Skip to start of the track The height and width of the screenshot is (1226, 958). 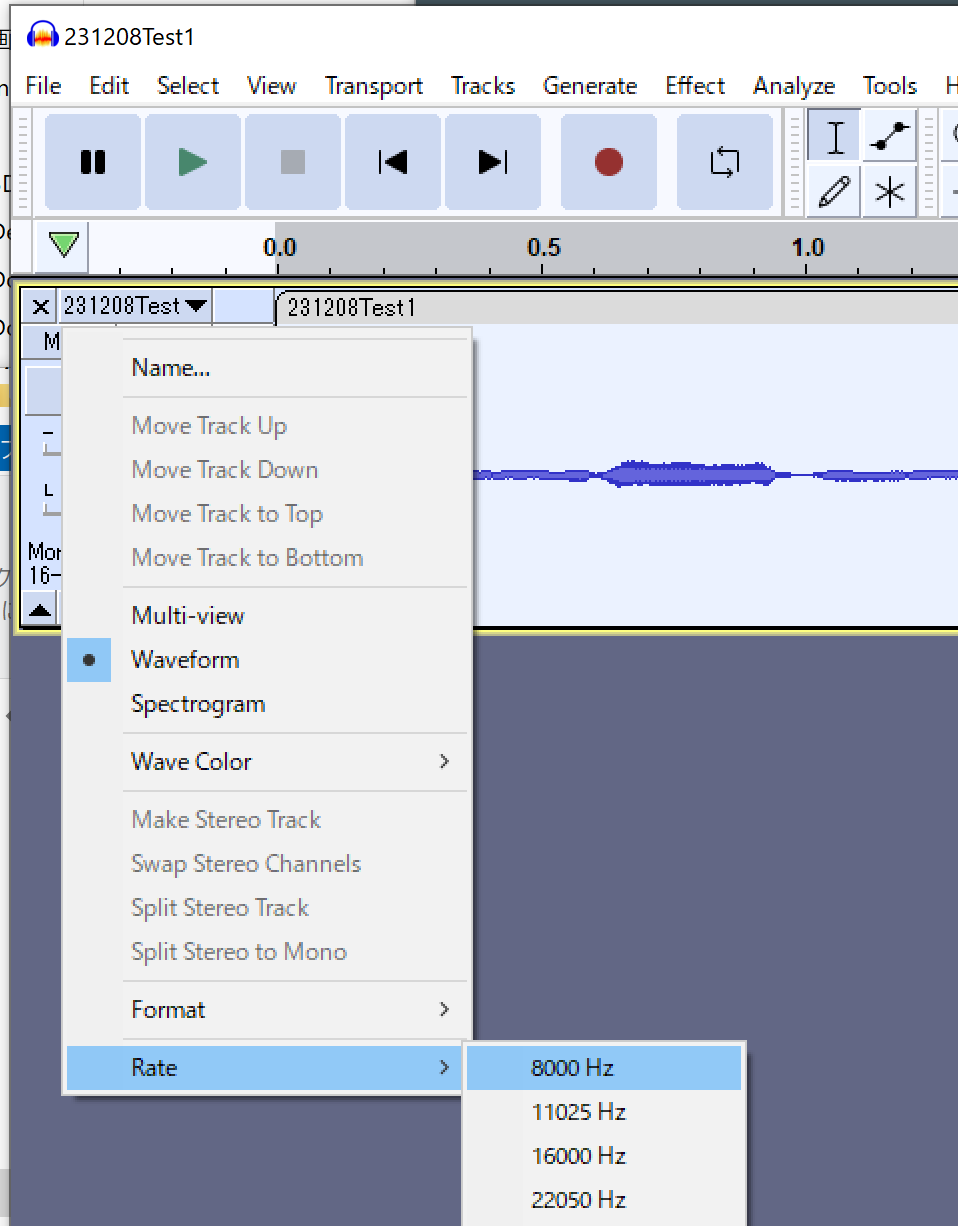(x=393, y=162)
